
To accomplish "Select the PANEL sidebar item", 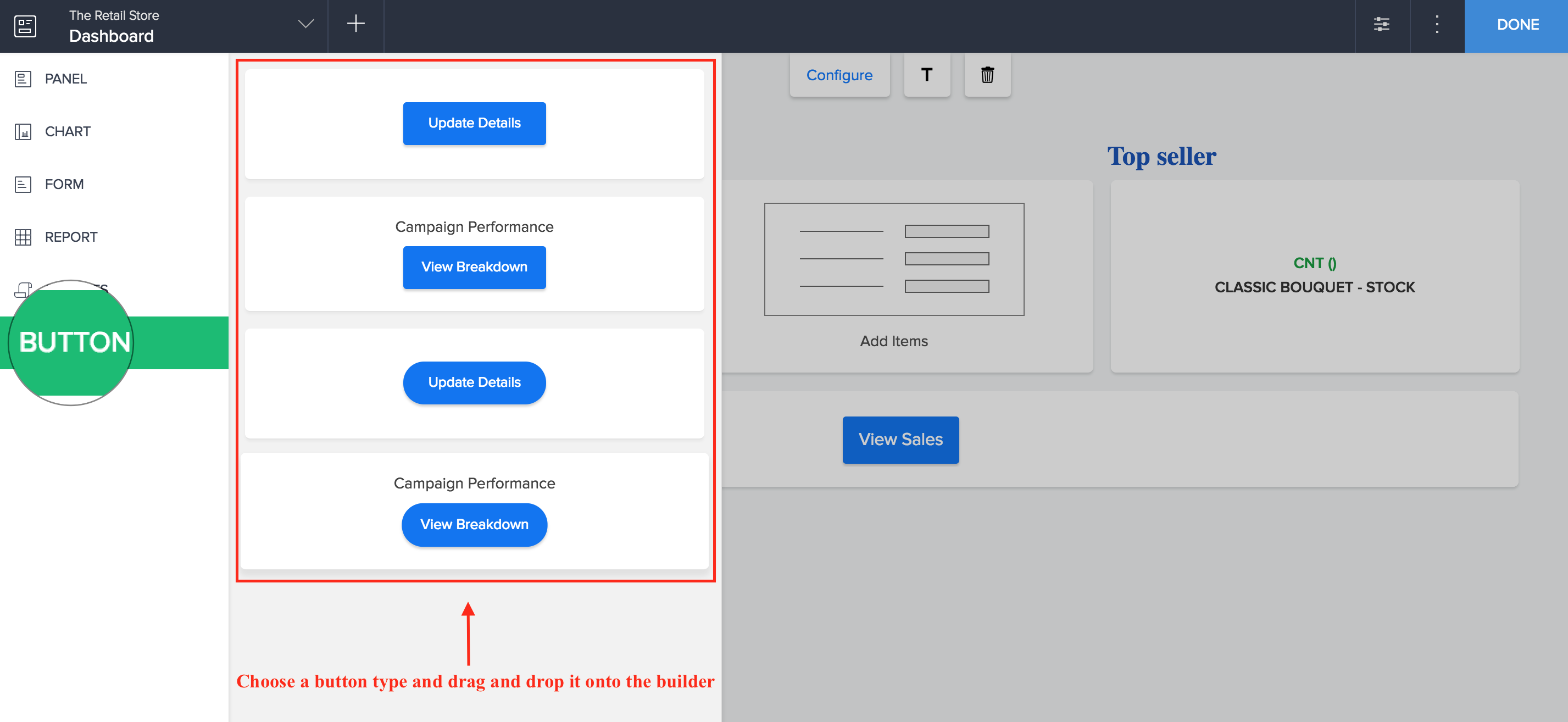I will tap(66, 79).
